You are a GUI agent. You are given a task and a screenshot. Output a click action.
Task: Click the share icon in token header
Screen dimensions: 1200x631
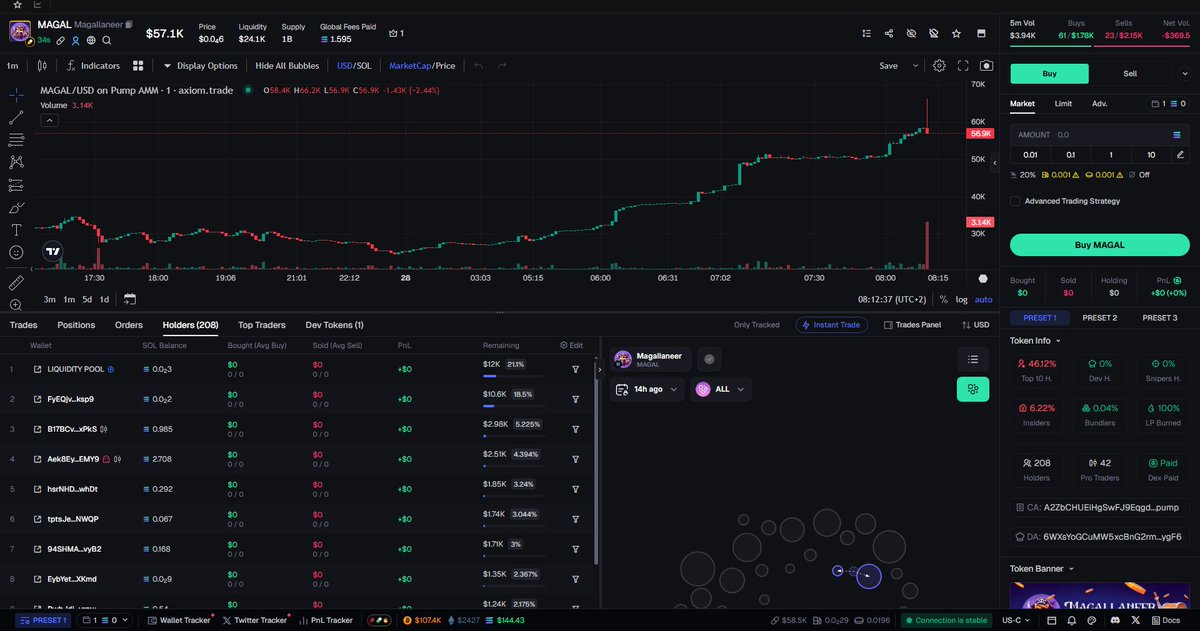(x=889, y=33)
